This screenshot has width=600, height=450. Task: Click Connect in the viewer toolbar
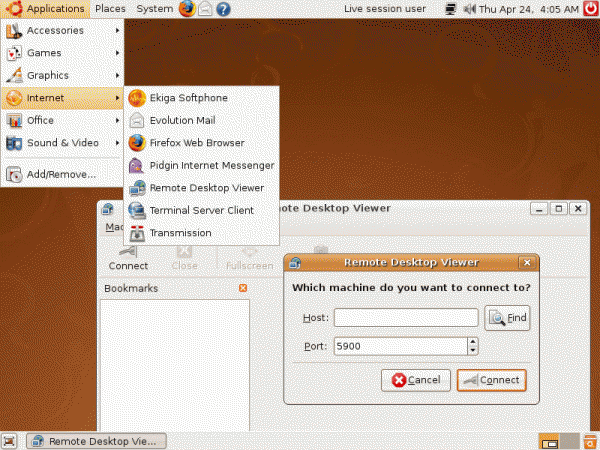point(128,259)
